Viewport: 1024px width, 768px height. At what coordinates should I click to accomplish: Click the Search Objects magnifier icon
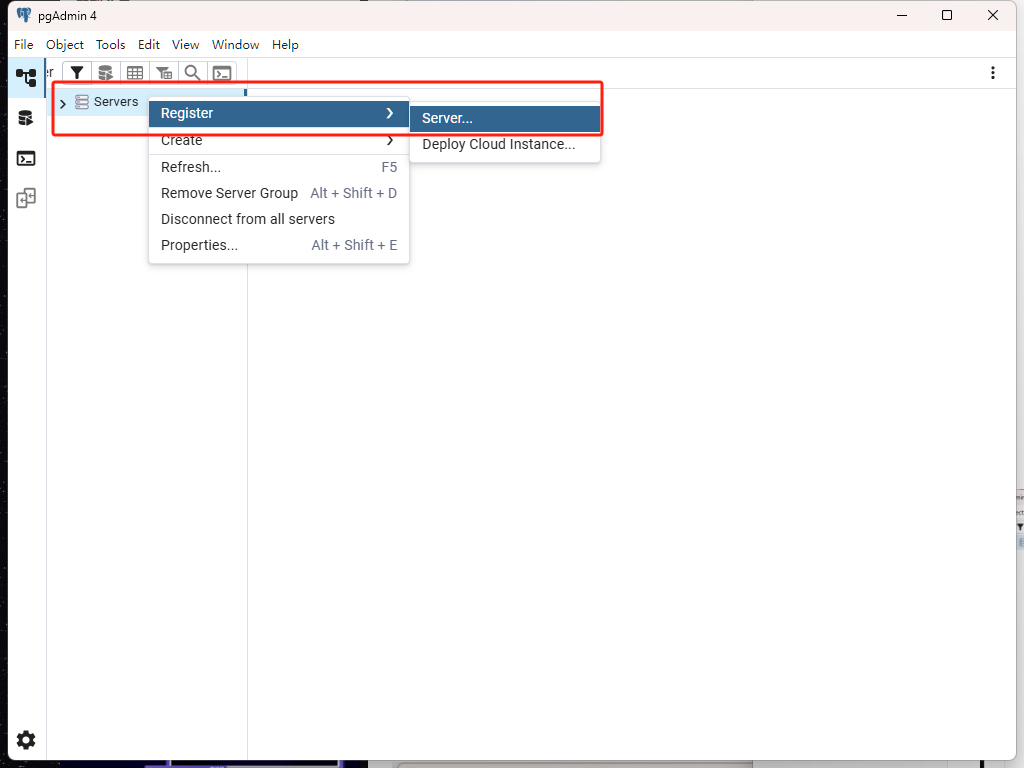click(x=192, y=73)
